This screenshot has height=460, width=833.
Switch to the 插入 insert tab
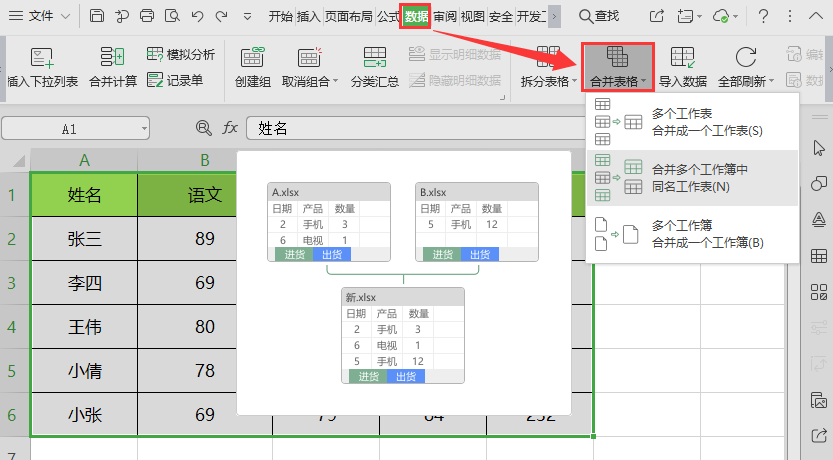tap(309, 16)
